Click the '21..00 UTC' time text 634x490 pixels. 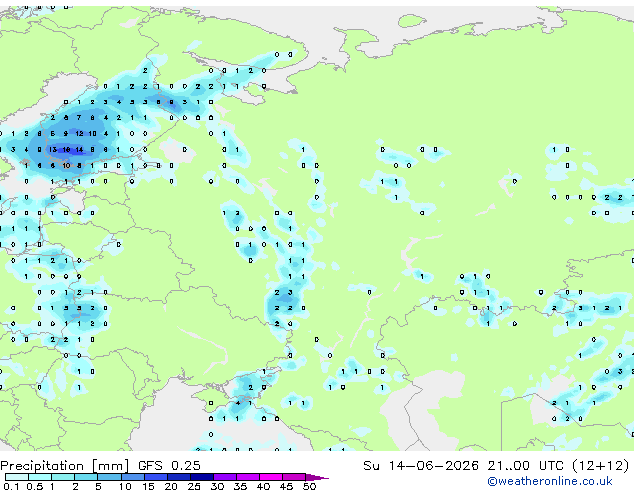click(525, 465)
